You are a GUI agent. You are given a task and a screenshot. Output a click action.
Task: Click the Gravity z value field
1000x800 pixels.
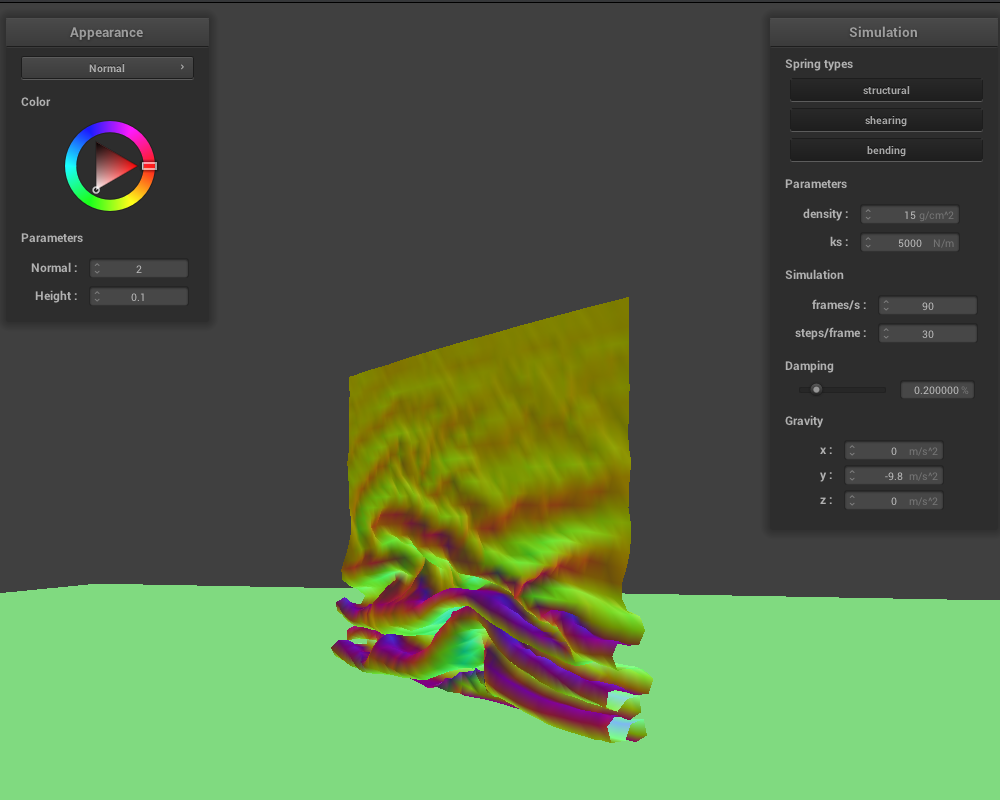point(893,501)
